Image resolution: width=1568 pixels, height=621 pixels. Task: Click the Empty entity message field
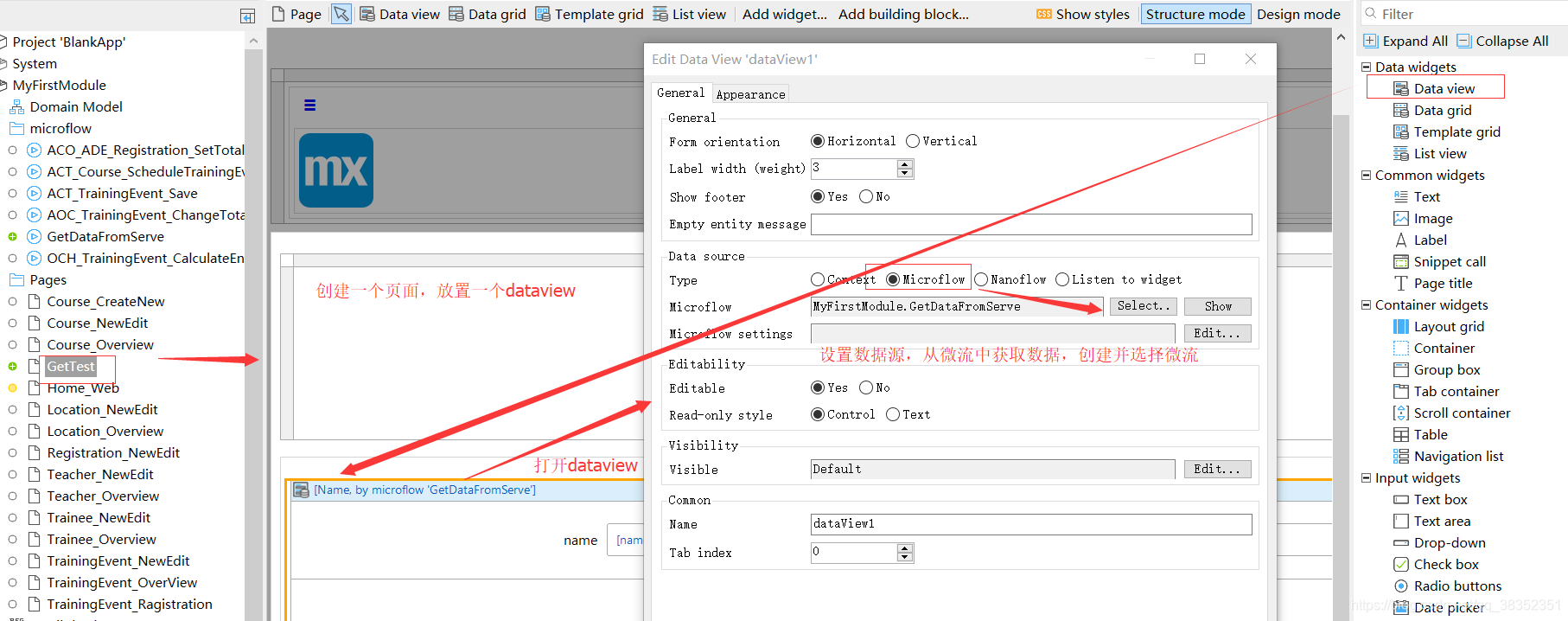coord(1031,224)
